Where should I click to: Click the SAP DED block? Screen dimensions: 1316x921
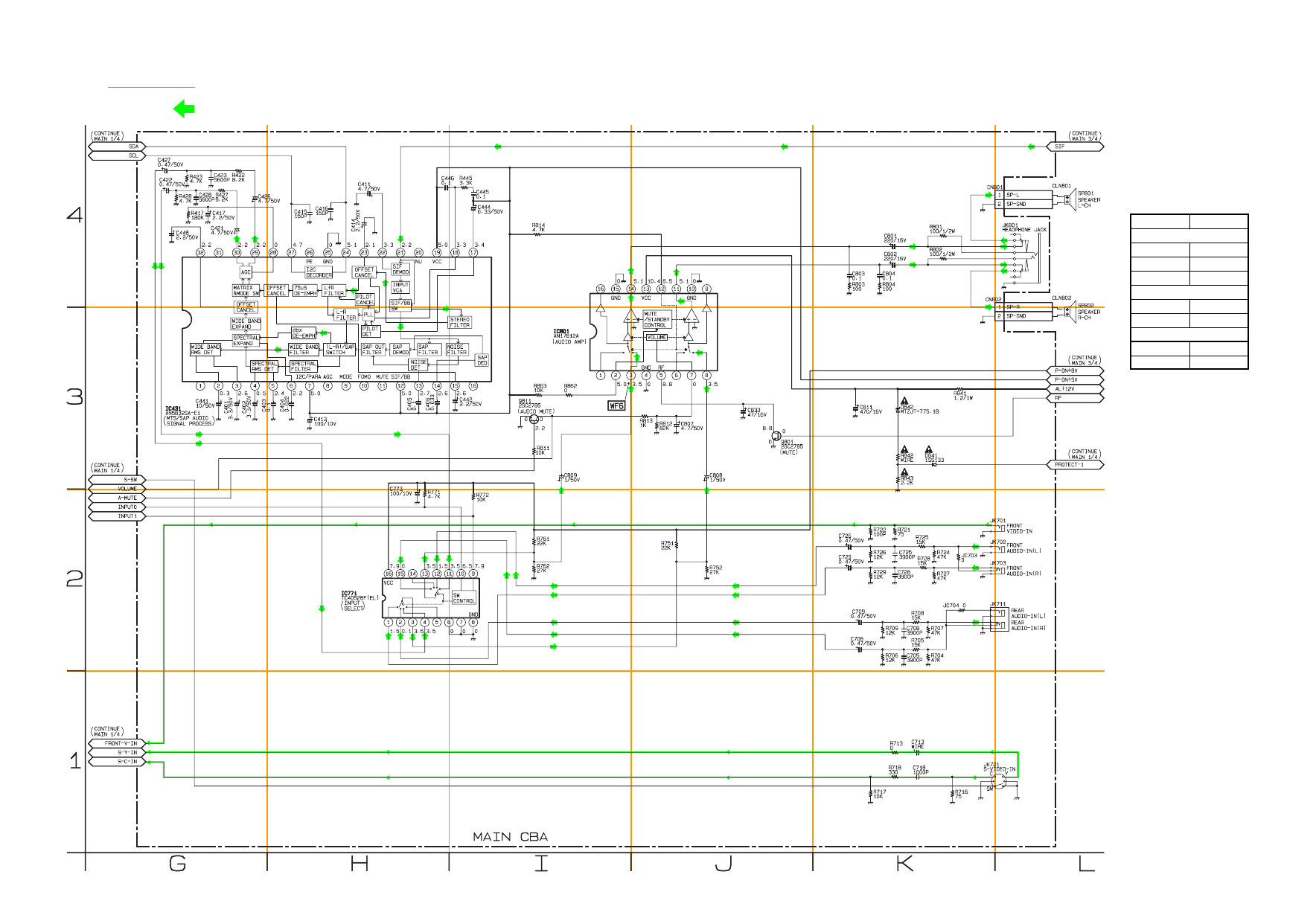[x=482, y=360]
